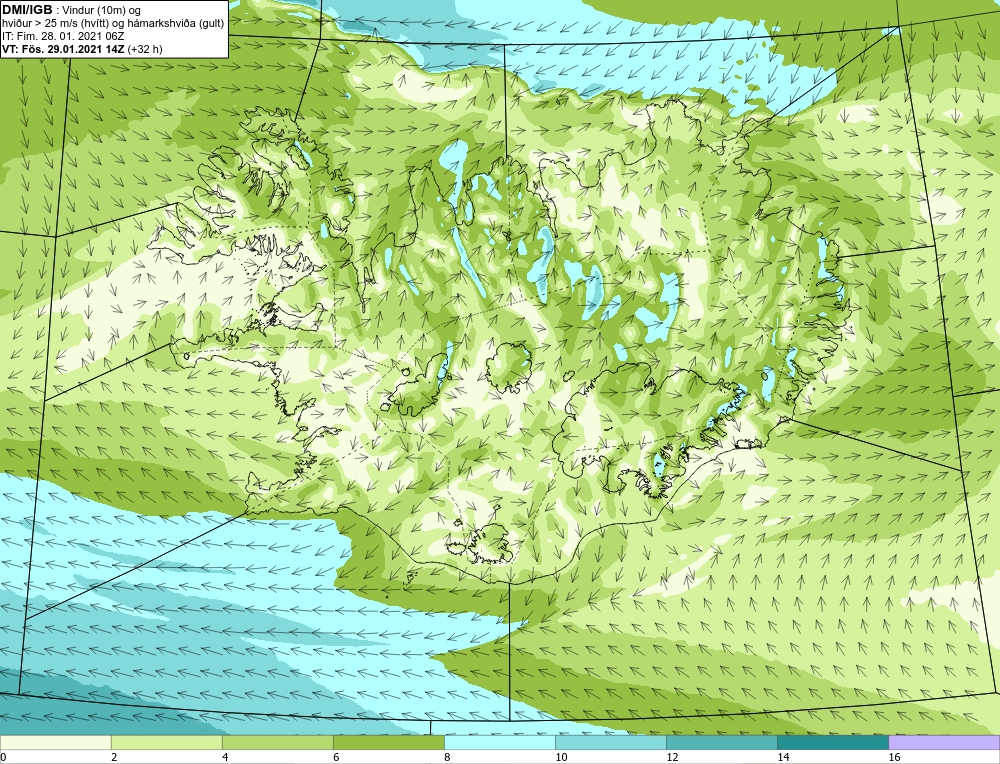Viewport: 1000px width, 764px height.
Task: Click the 14–16 m/s dark teal swatch
Action: 832,742
